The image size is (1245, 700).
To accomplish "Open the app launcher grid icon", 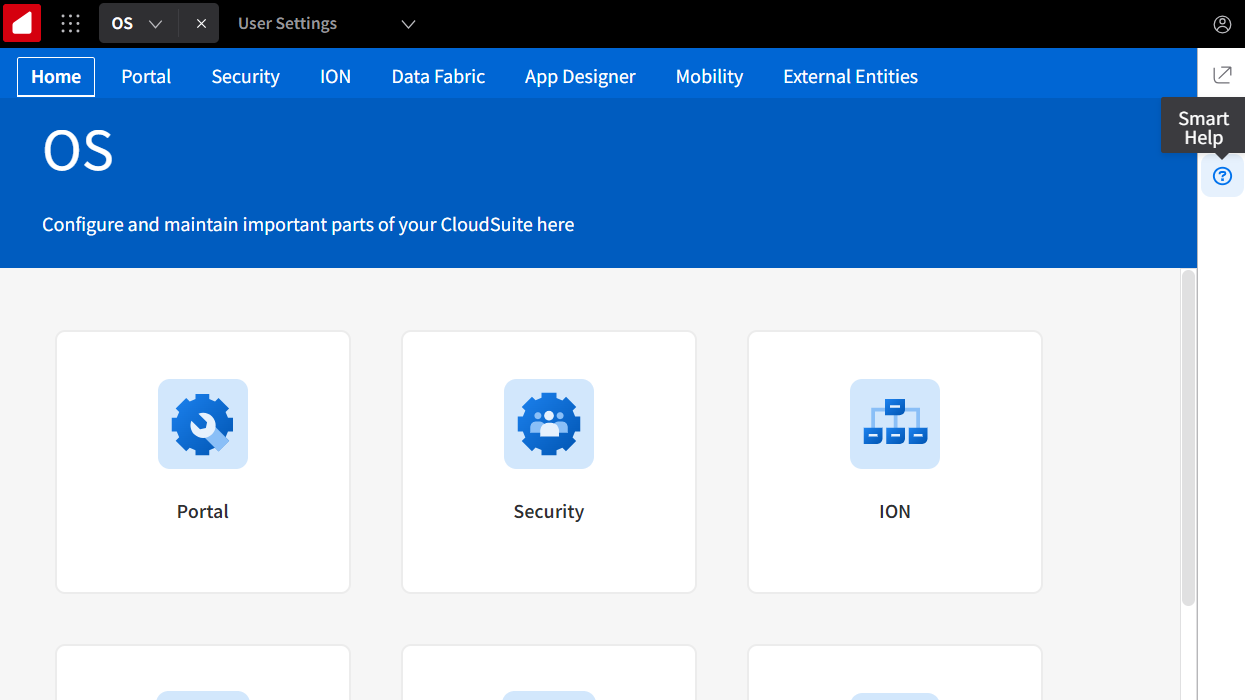I will 70,24.
